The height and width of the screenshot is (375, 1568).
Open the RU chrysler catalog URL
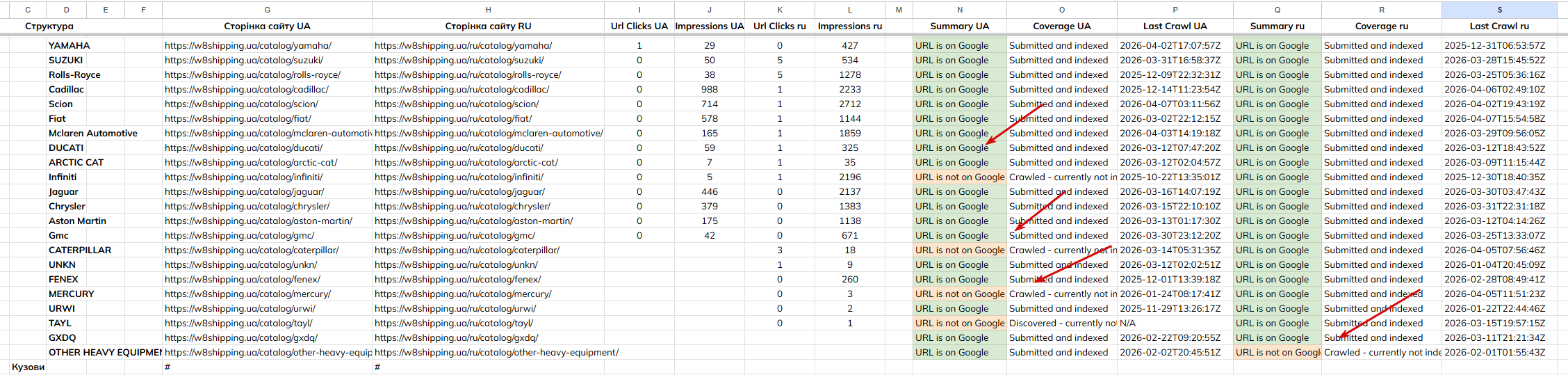[x=462, y=207]
